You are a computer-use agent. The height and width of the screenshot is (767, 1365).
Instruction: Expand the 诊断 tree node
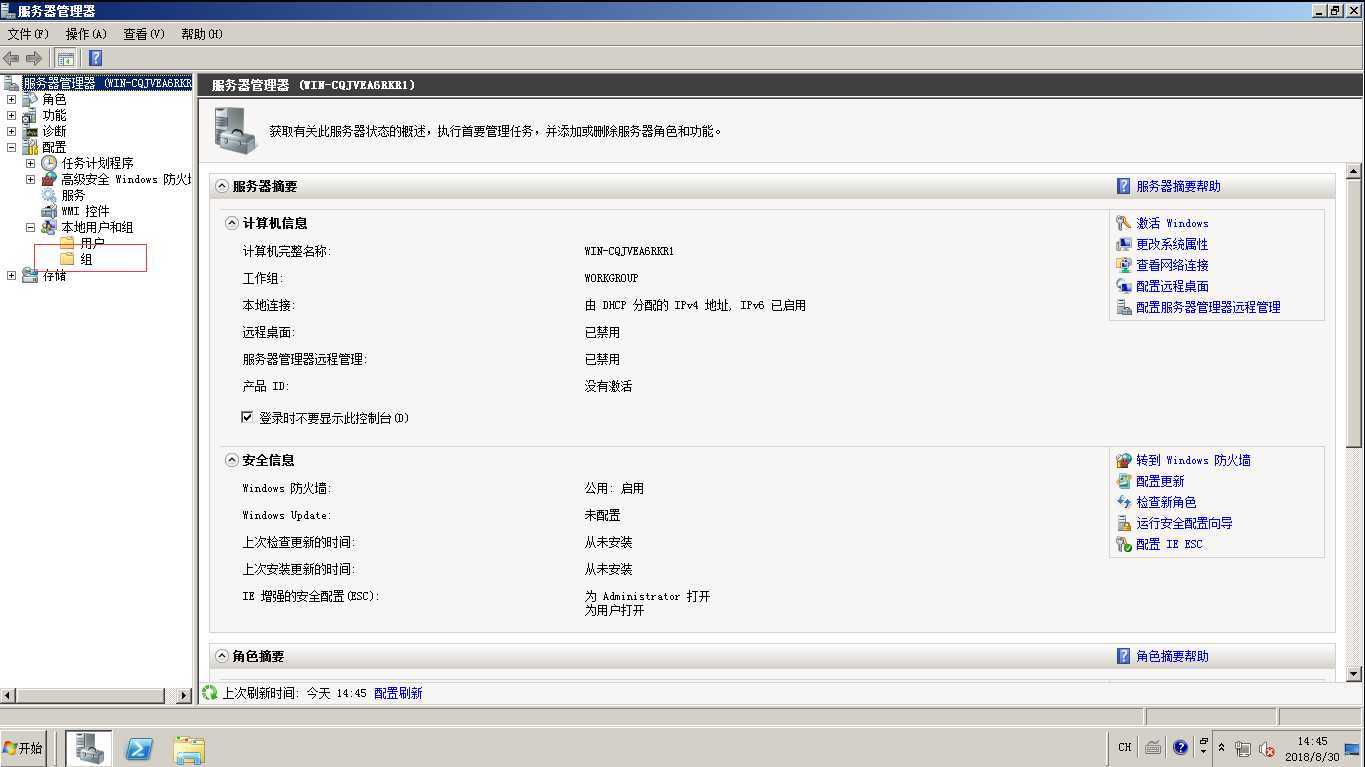[x=12, y=131]
